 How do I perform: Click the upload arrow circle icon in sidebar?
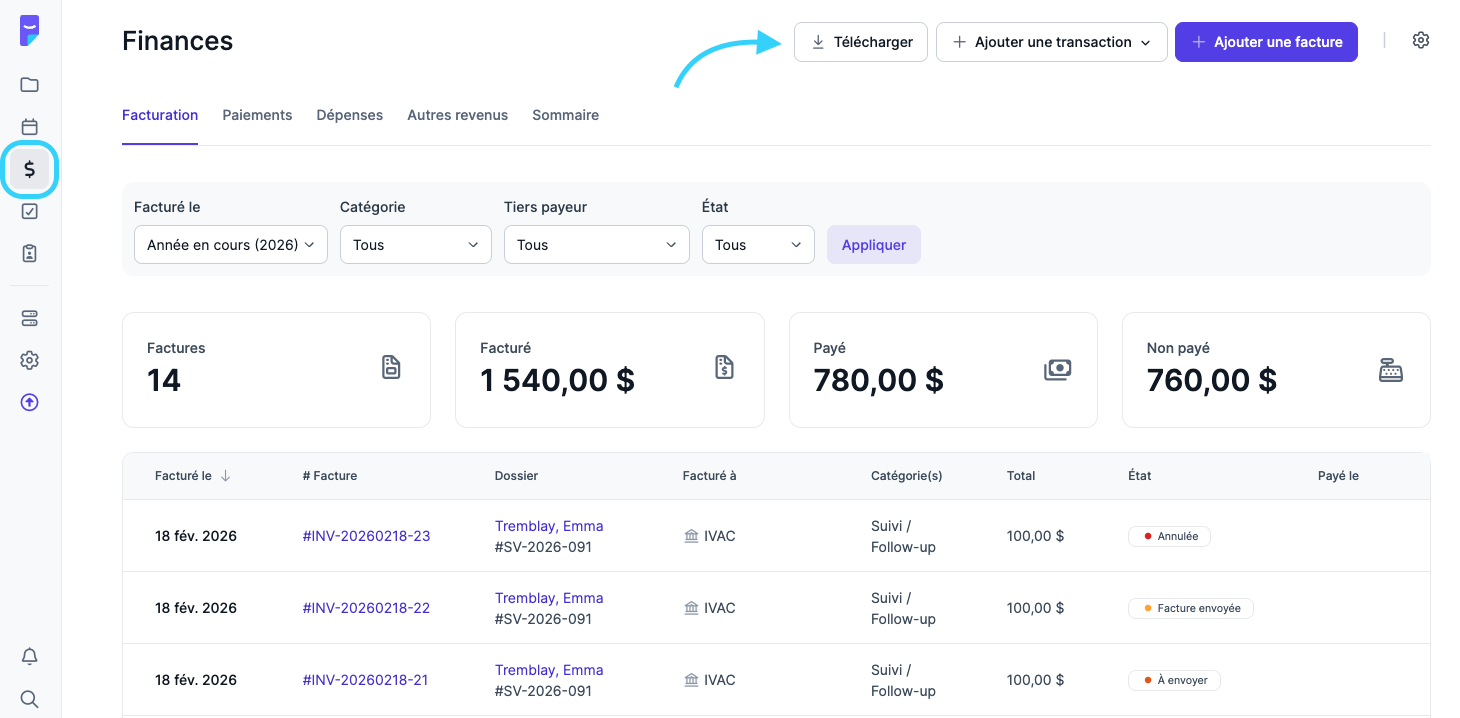click(30, 402)
